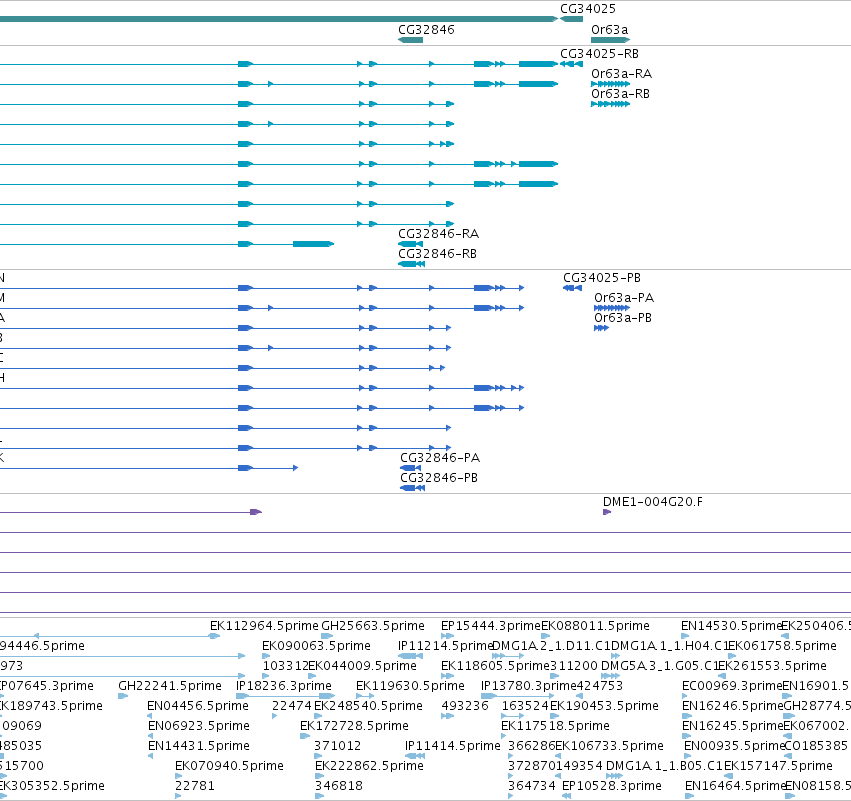Pick the CG34025-RB transcript label
Viewport: 851px width, 801px height.
tap(599, 54)
